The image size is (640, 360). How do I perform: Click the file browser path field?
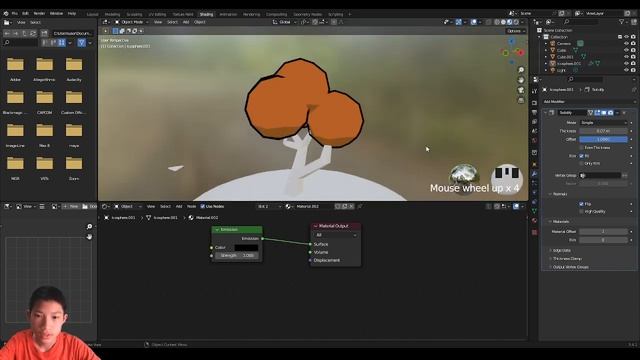click(x=72, y=33)
